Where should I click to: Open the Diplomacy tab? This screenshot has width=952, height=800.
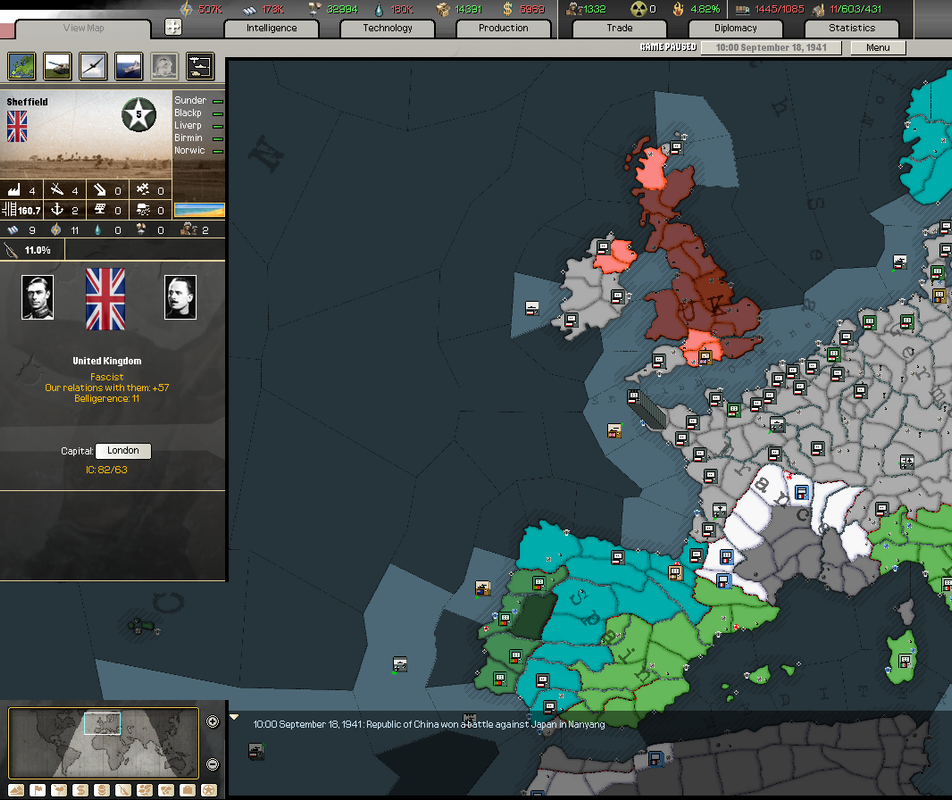pyautogui.click(x=735, y=29)
